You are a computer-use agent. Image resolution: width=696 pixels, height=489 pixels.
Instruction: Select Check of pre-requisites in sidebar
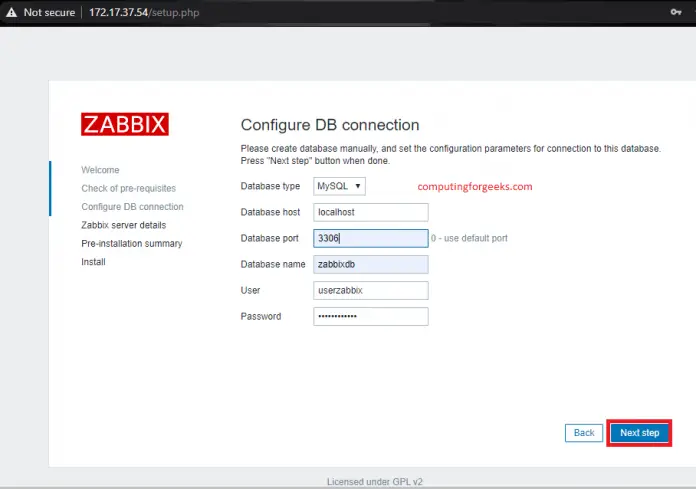coord(128,189)
